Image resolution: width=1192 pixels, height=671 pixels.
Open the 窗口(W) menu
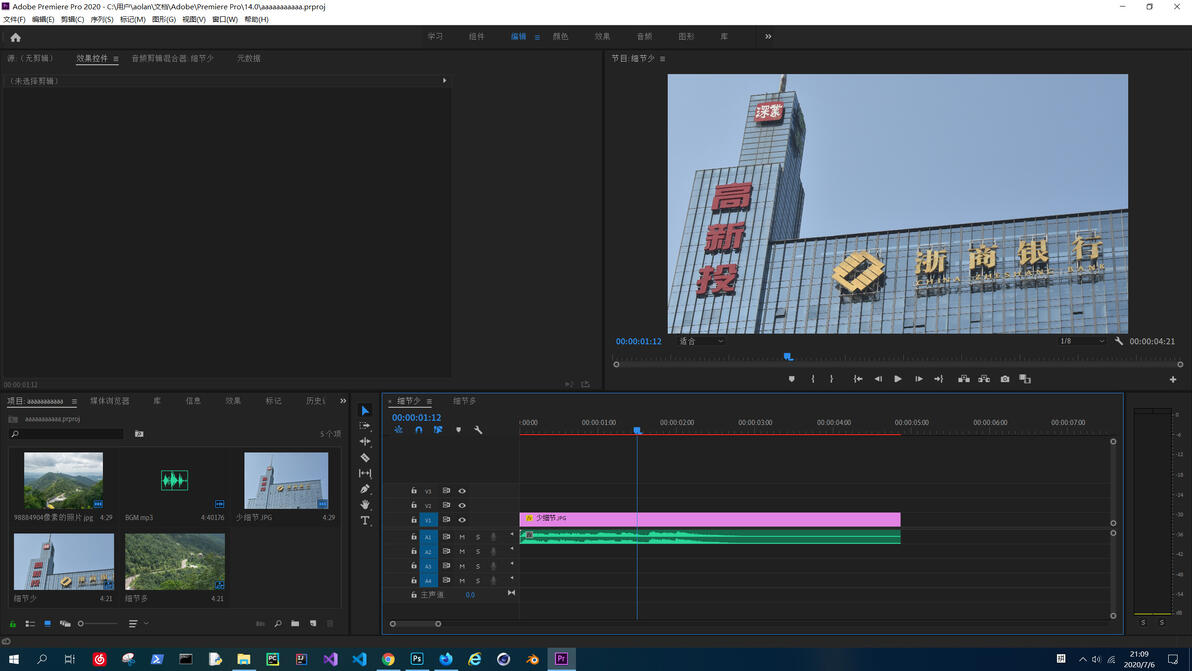click(x=224, y=19)
